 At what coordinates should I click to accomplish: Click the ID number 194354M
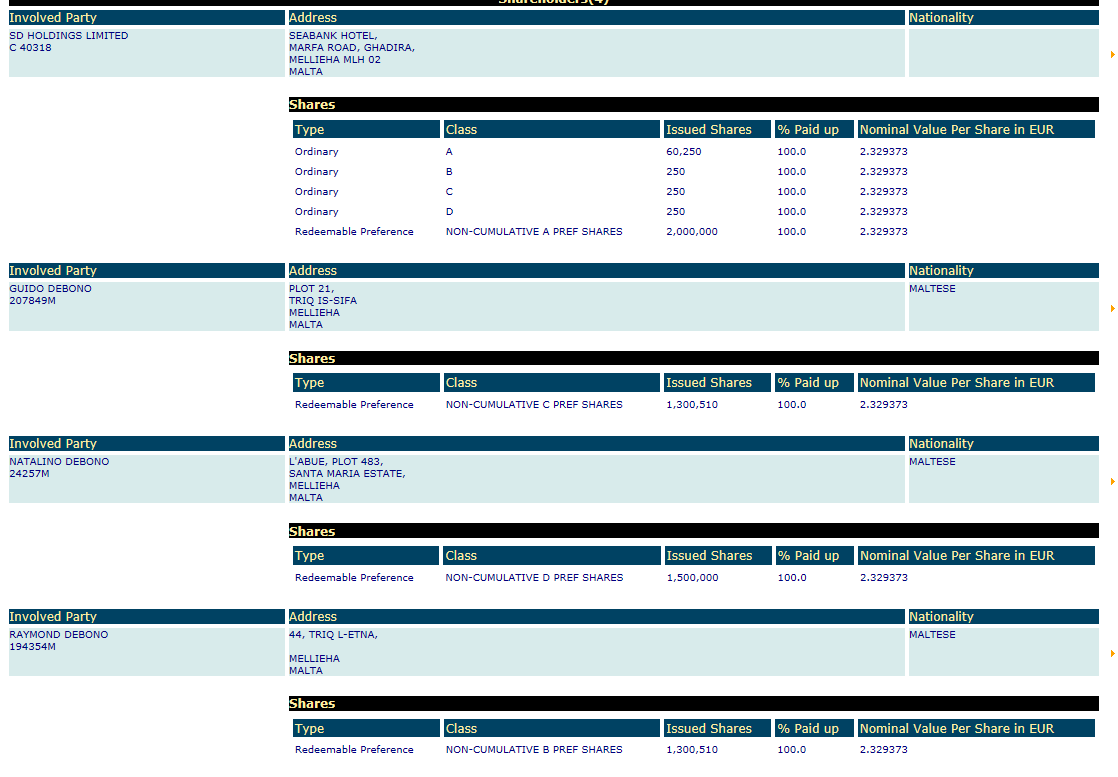pyautogui.click(x=32, y=647)
